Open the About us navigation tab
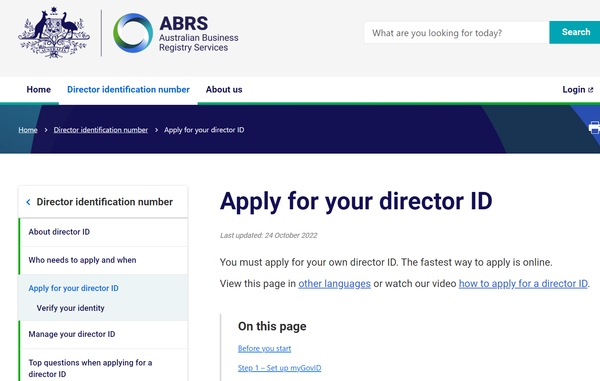This screenshot has width=600, height=381. 224,90
